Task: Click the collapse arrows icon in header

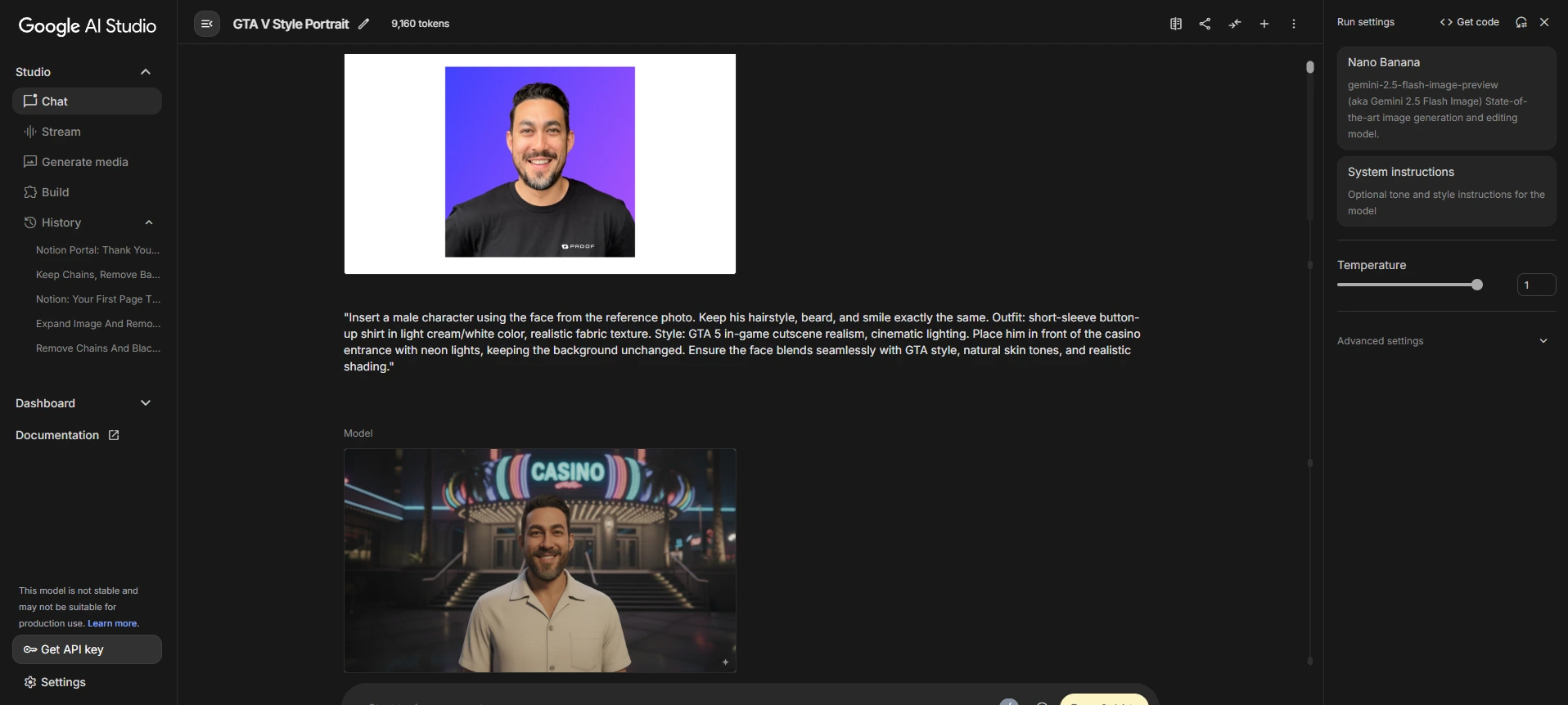Action: point(1235,24)
